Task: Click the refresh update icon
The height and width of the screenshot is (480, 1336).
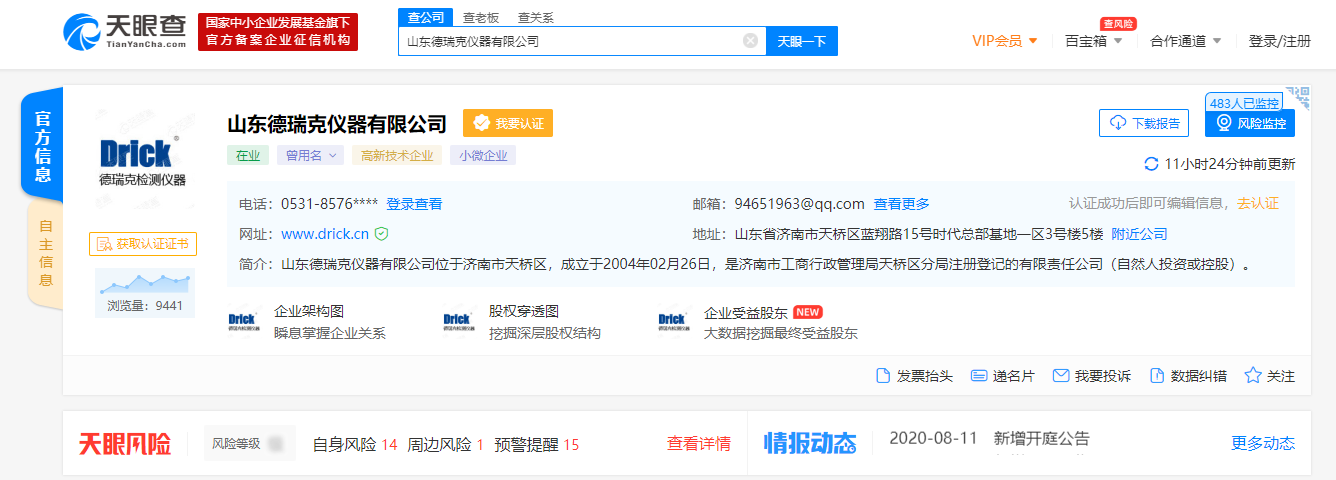Action: coord(1152,164)
